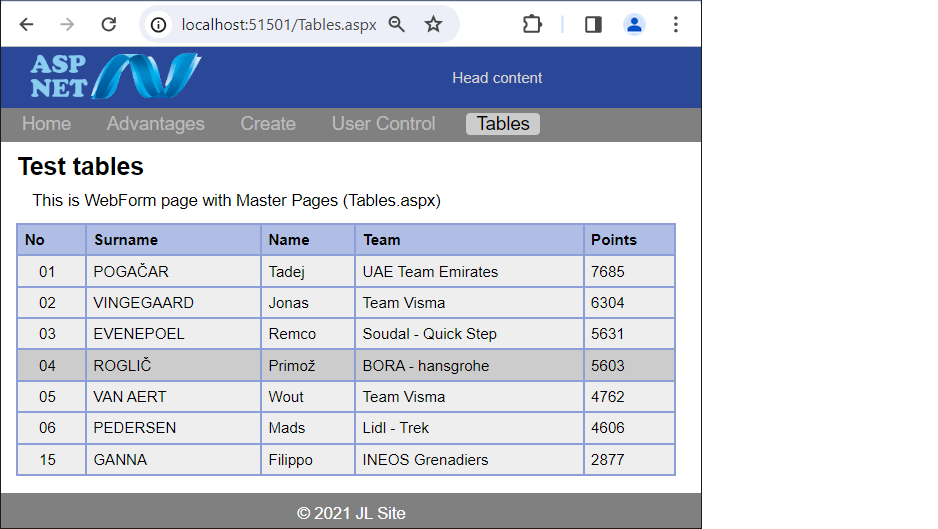Open the User Control menu item
This screenshot has height=529, width=938.
pos(383,124)
